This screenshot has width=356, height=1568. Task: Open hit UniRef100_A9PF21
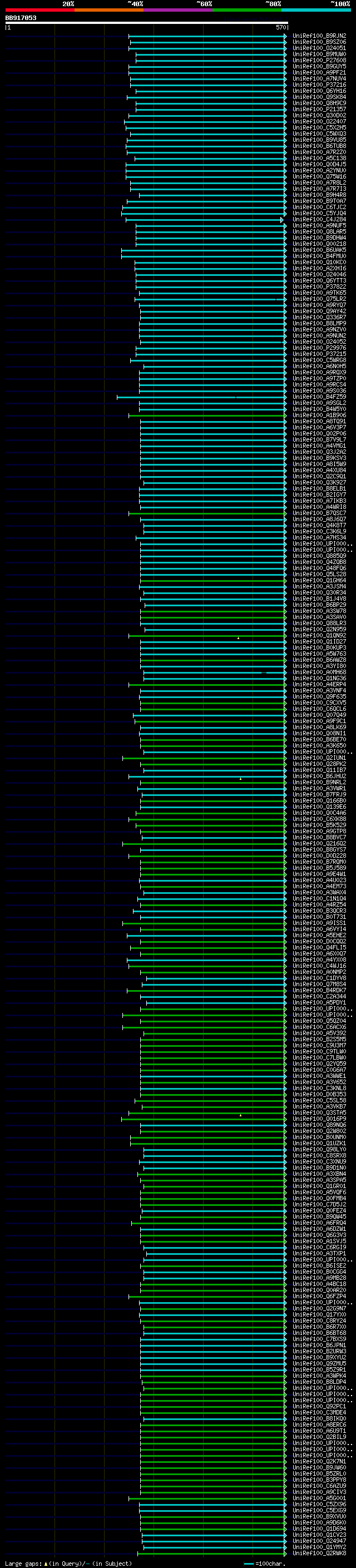coord(319,72)
